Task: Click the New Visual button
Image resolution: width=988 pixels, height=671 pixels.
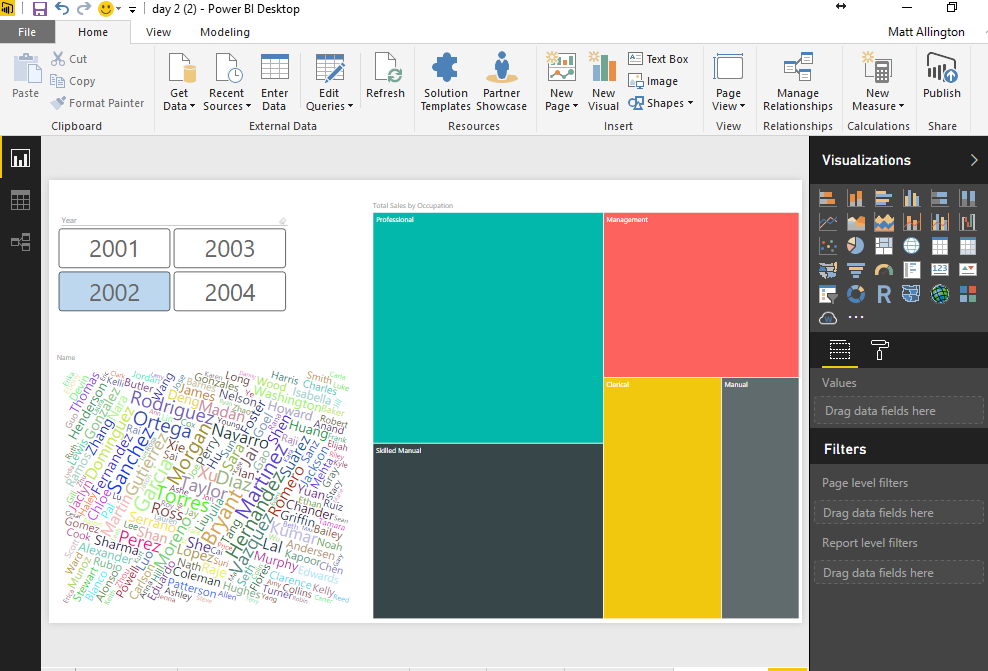Action: 603,83
